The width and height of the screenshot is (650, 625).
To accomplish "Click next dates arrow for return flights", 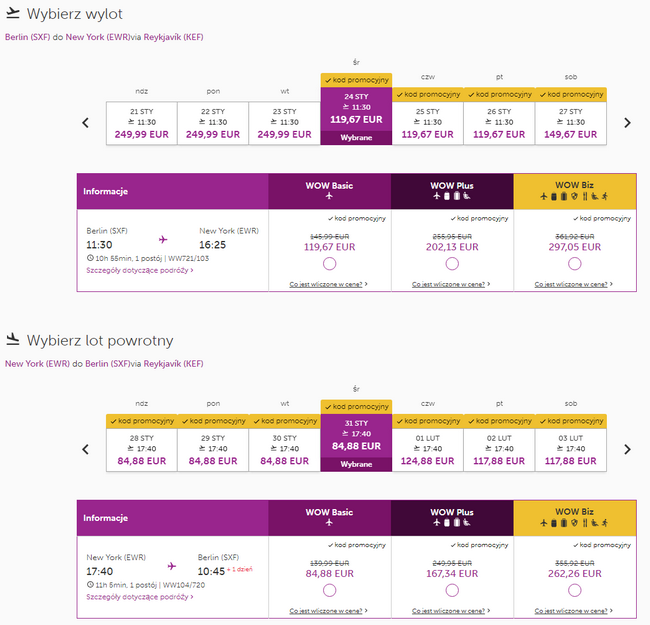I will click(627, 449).
